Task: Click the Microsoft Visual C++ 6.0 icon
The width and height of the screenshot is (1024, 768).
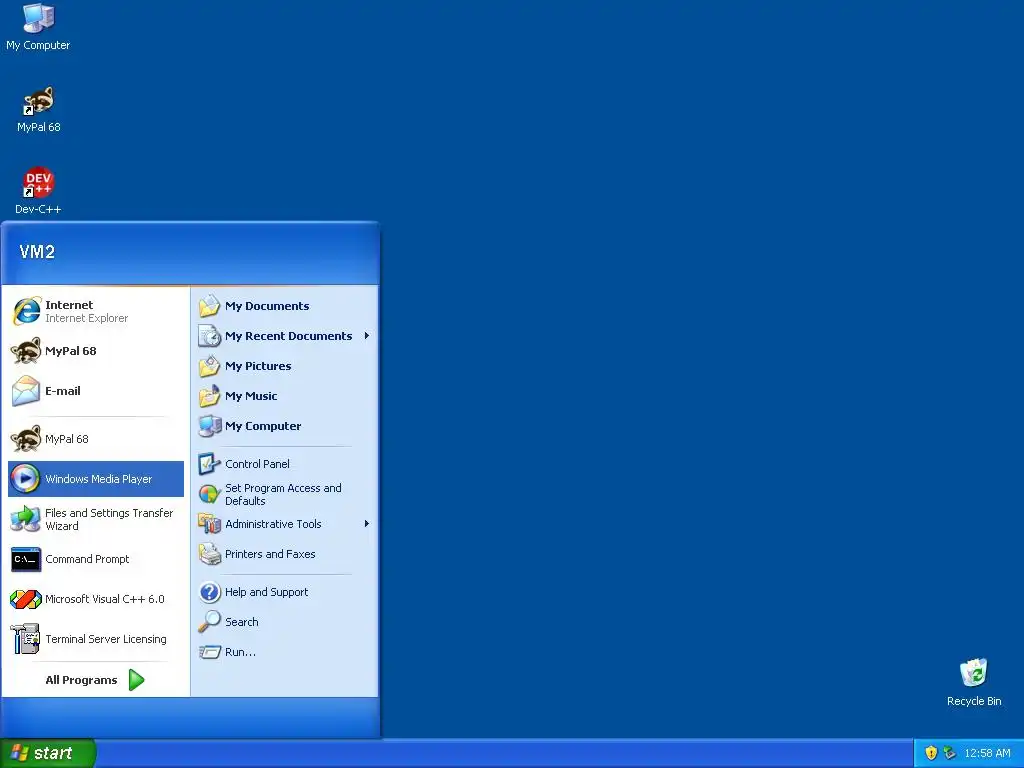Action: coord(26,599)
